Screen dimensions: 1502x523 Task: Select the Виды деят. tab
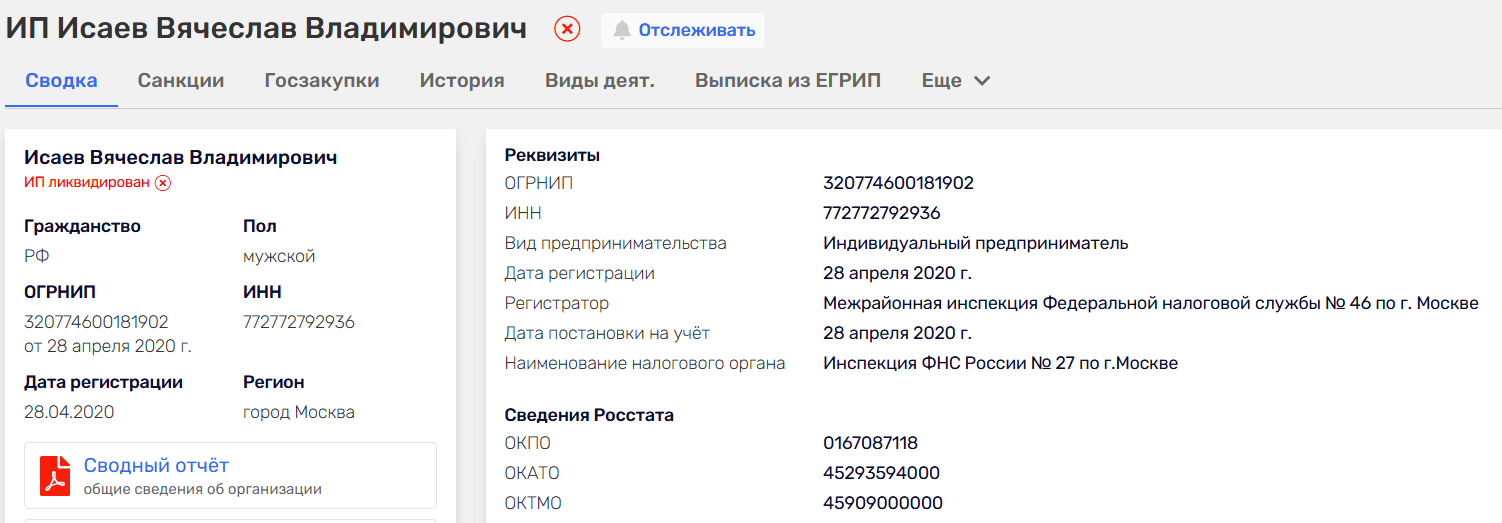pos(600,81)
